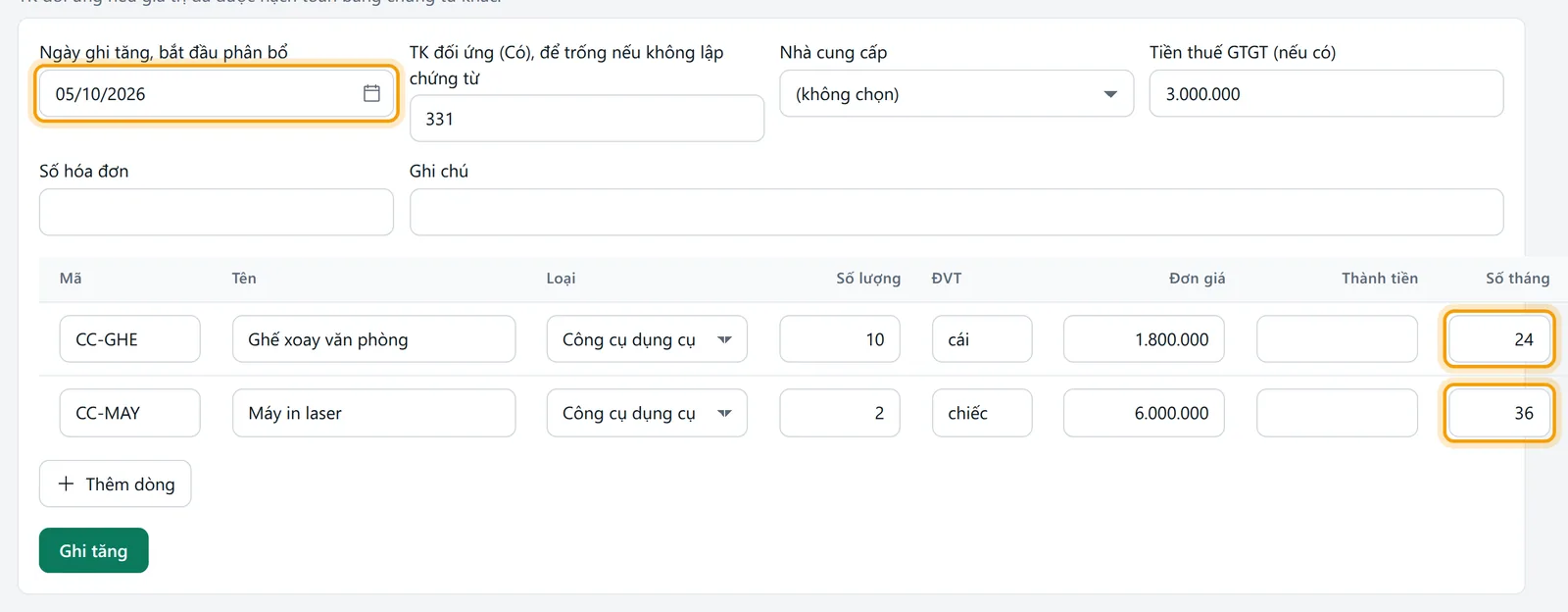Click the empty Số hóa đơn field

pos(217,212)
